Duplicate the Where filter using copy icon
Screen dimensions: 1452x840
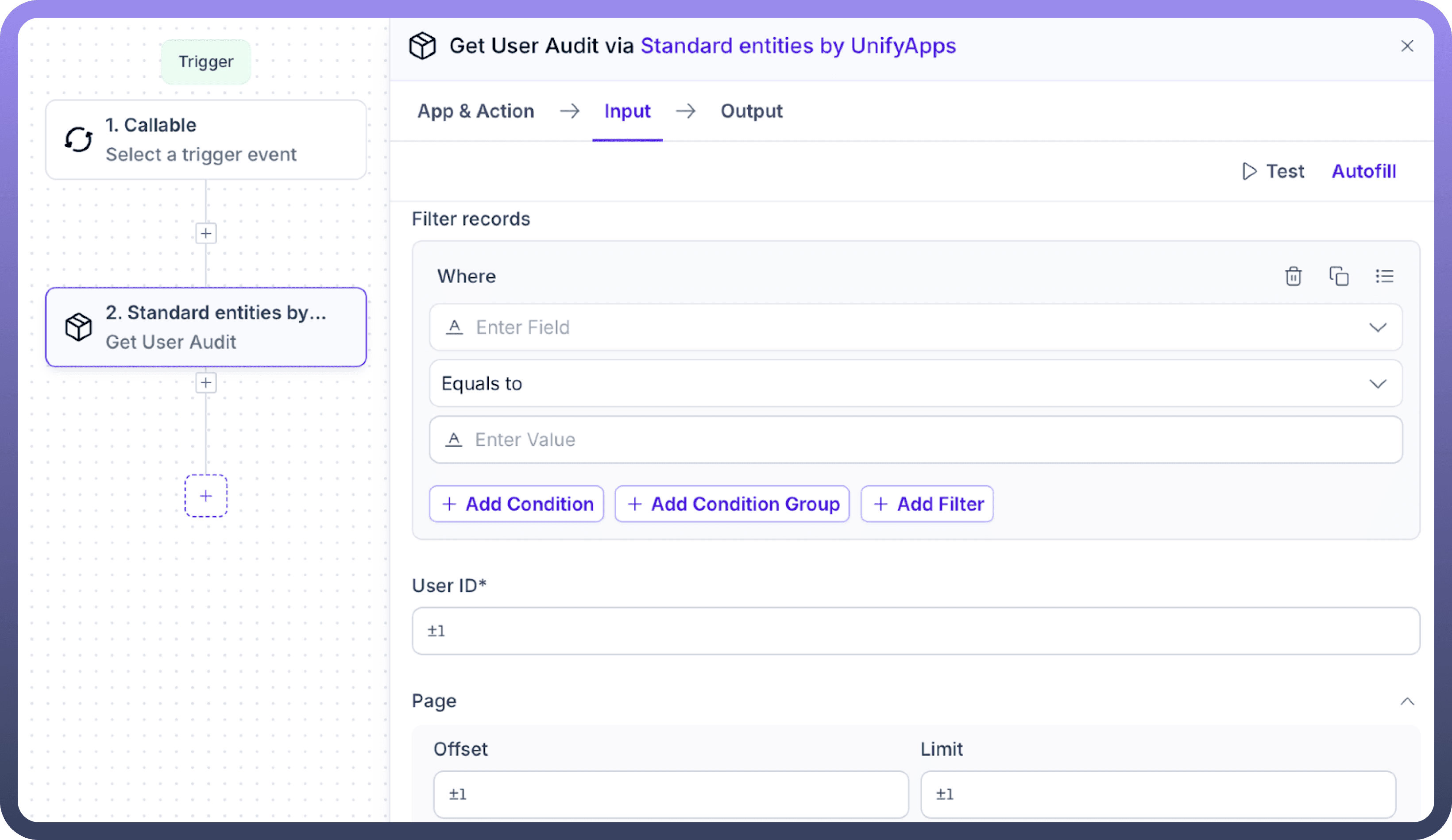click(x=1339, y=277)
